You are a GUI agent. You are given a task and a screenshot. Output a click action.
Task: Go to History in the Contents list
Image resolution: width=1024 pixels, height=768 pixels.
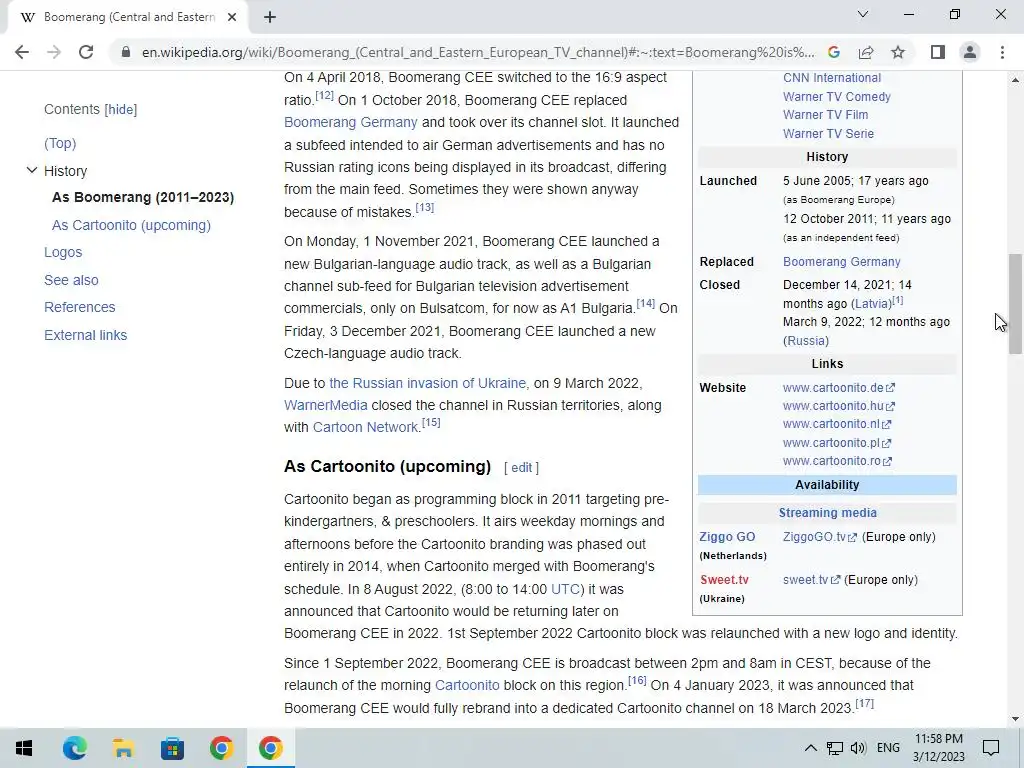click(x=65, y=171)
